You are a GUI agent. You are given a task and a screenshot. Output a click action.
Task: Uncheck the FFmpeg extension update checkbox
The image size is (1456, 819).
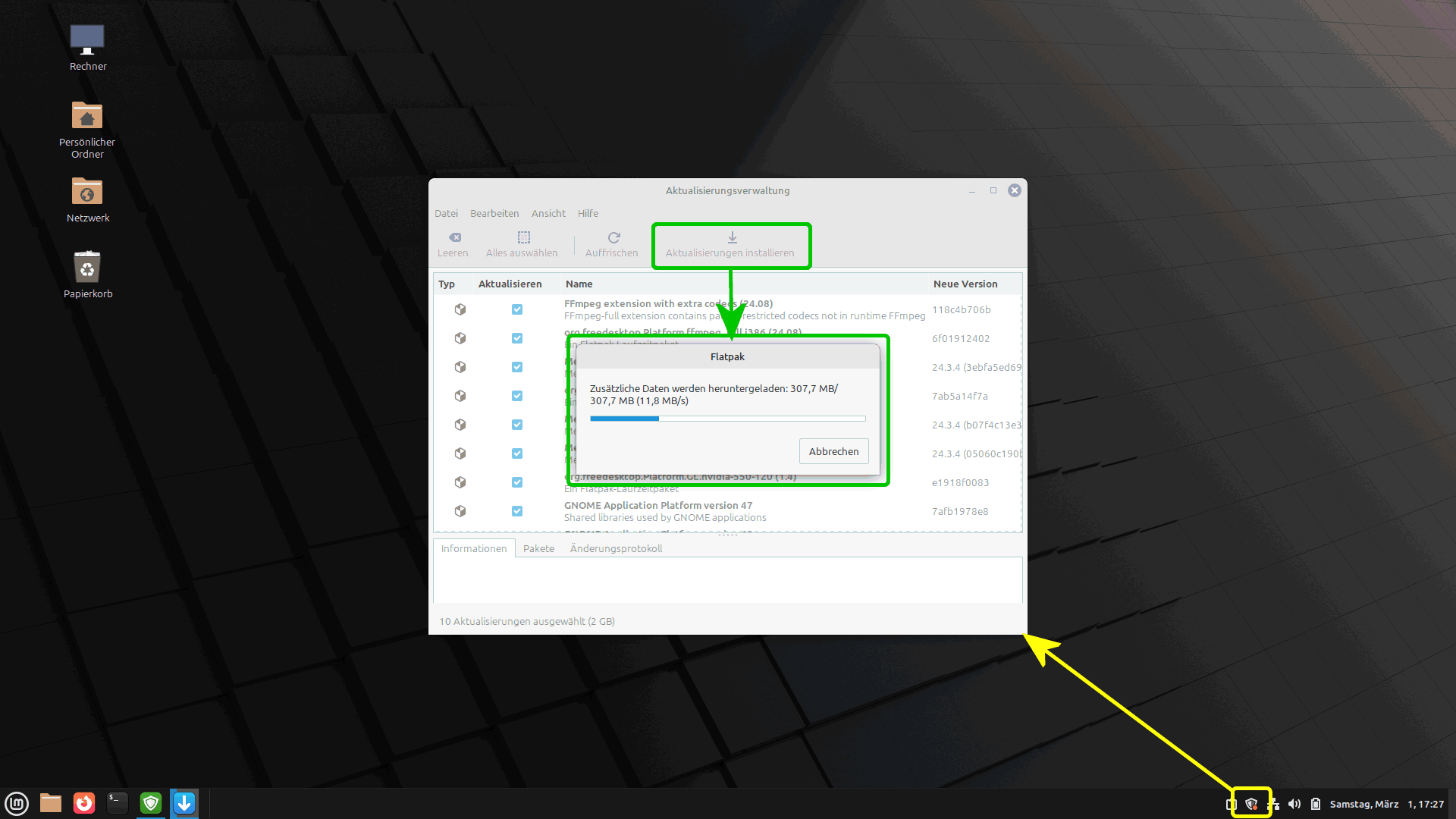[x=517, y=309]
